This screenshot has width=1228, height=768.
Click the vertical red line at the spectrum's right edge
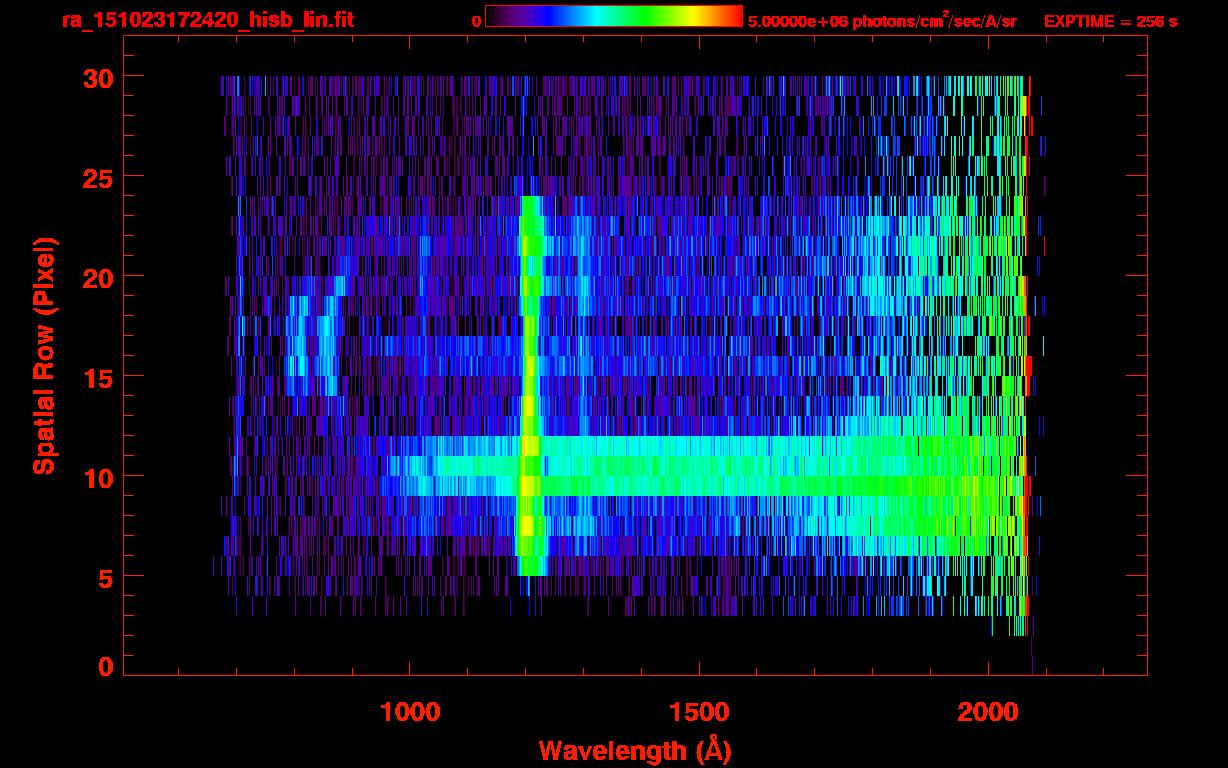pos(1029,346)
